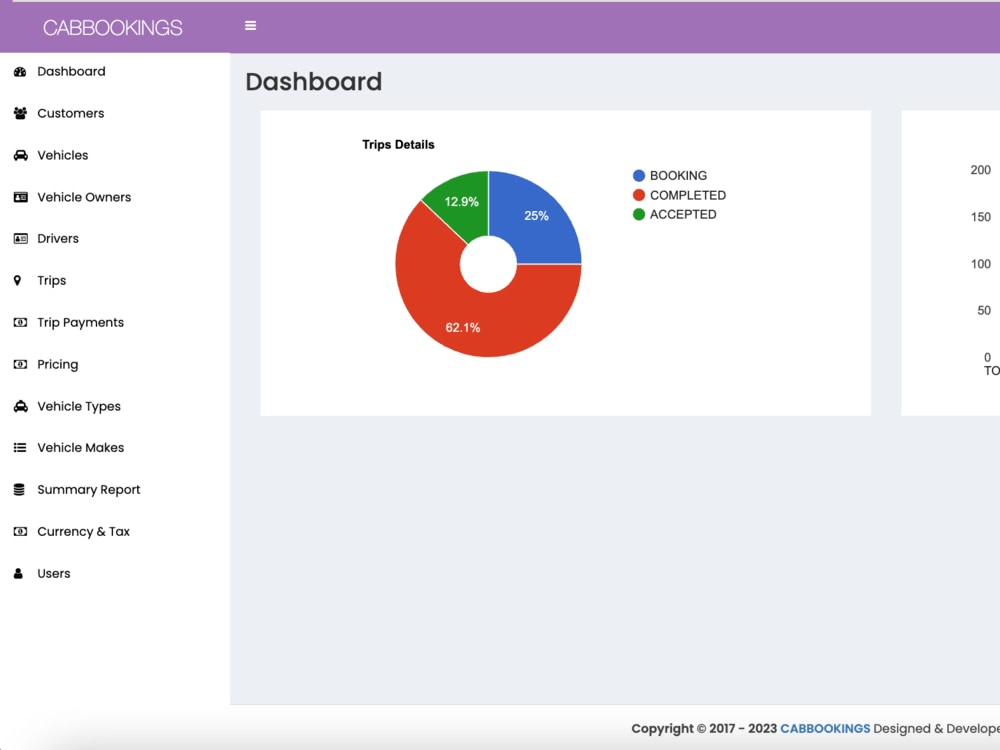Click the Vehicle Owners ID card icon
1000x750 pixels.
tap(20, 197)
